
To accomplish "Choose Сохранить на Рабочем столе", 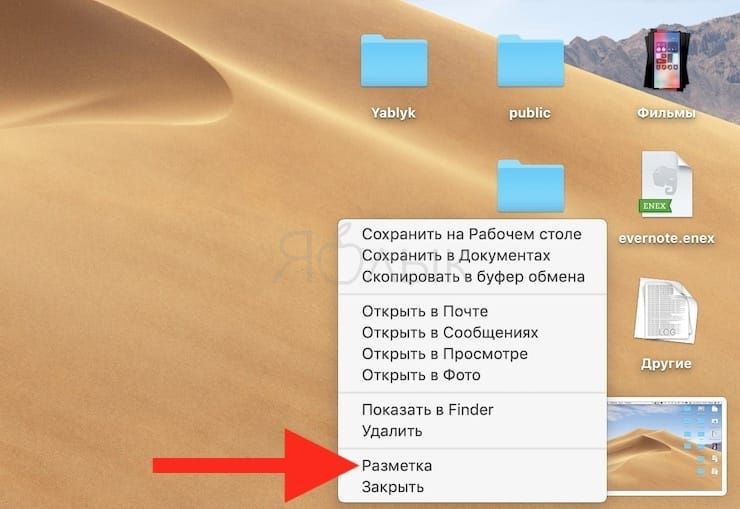I will pos(472,234).
